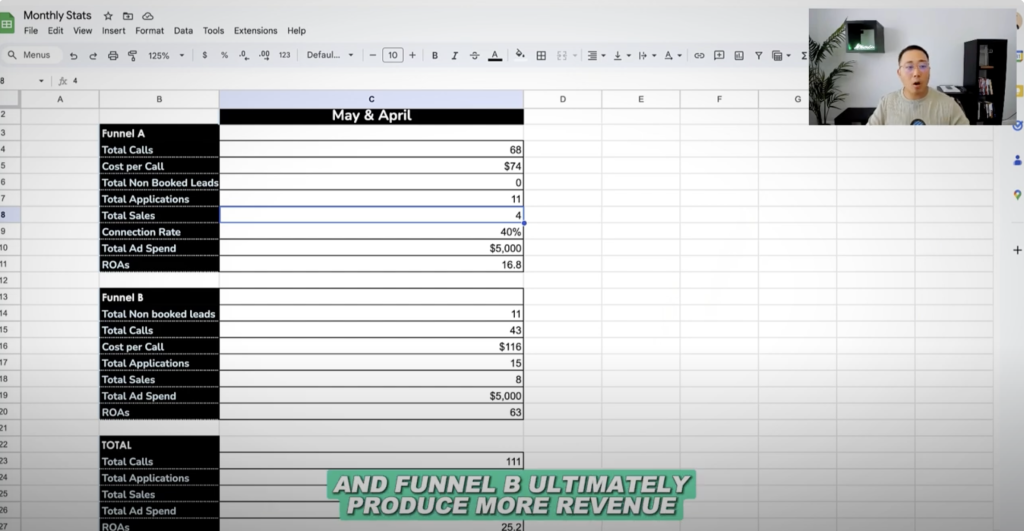Screen dimensions: 1024x531
Task: Toggle strikethrough formatting
Action: [474, 55]
